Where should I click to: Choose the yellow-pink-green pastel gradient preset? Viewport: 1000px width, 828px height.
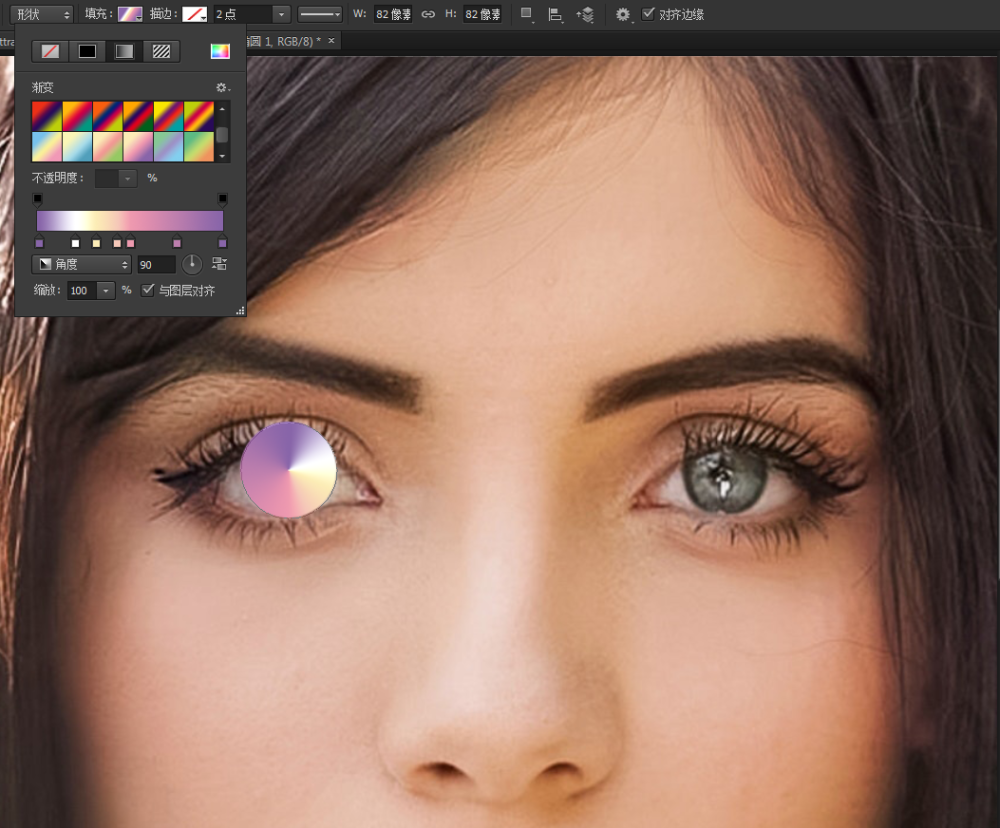pyautogui.click(x=108, y=147)
